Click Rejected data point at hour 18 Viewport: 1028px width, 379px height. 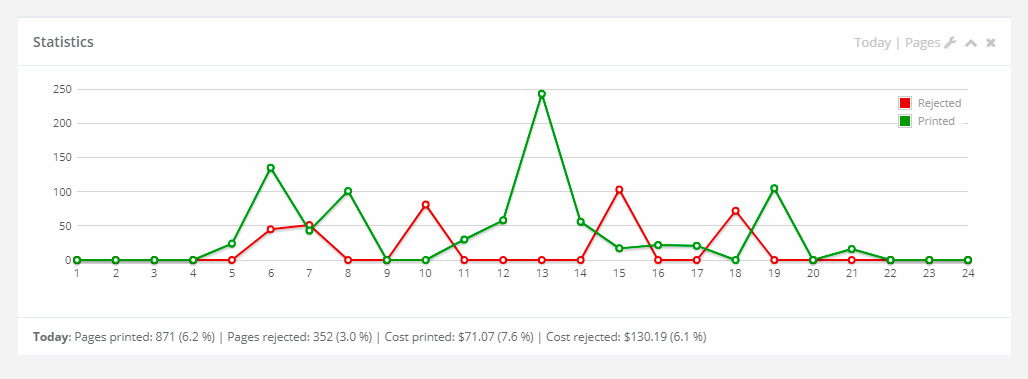coord(735,211)
